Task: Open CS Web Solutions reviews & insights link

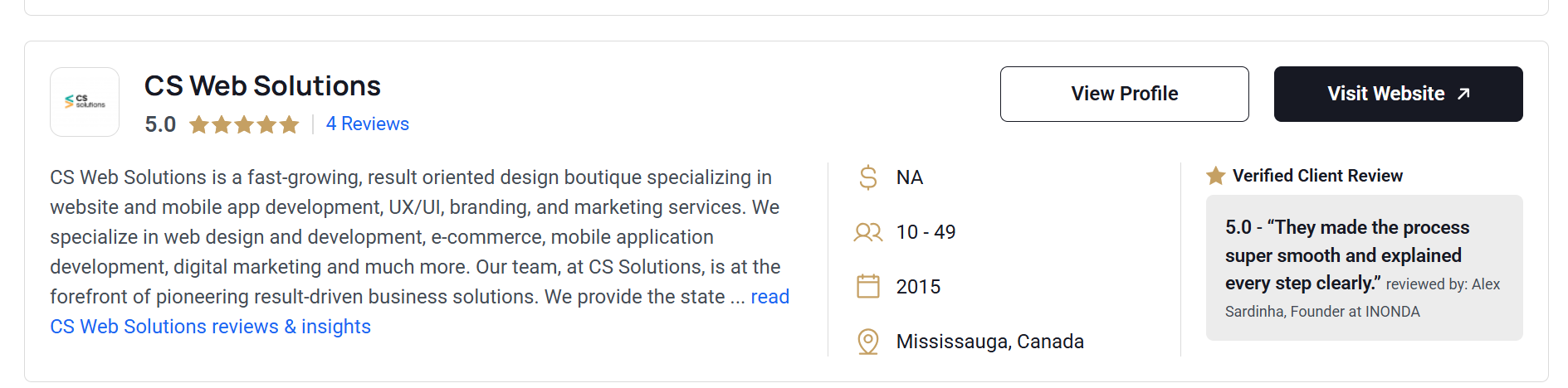Action: tap(210, 327)
